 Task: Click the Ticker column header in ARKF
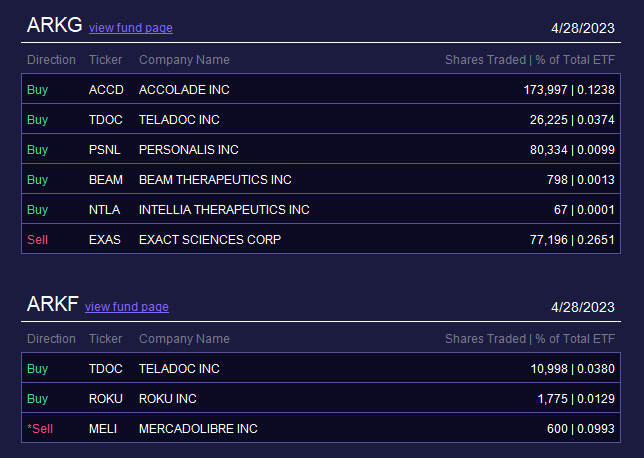(106, 338)
